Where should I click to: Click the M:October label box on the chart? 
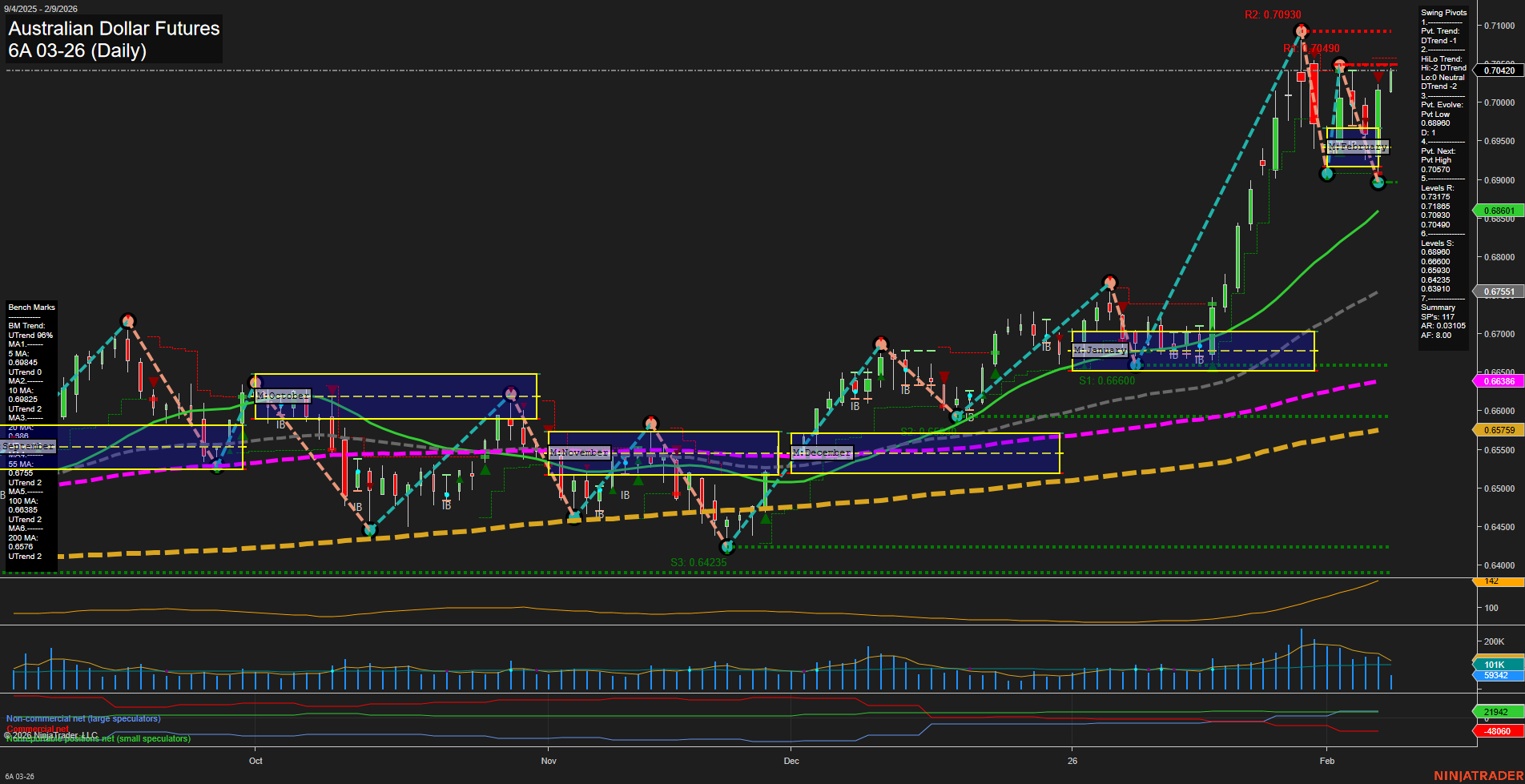click(282, 396)
